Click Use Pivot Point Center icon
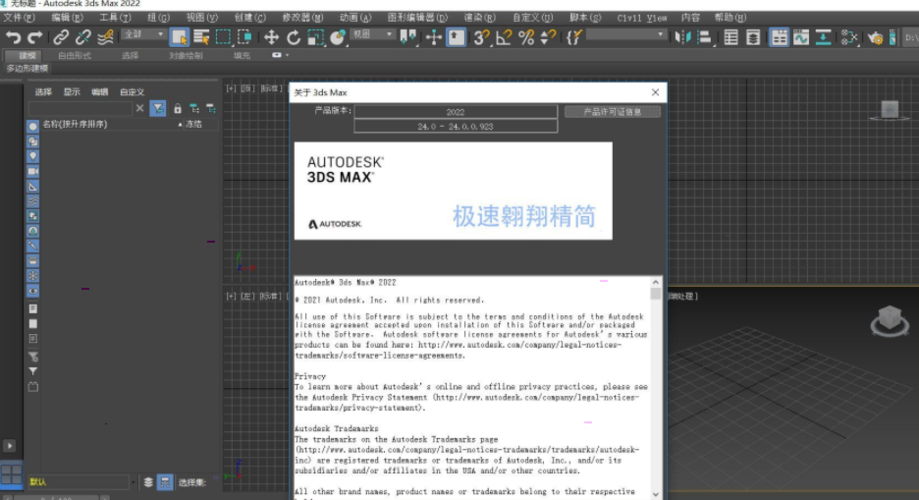 coord(408,38)
